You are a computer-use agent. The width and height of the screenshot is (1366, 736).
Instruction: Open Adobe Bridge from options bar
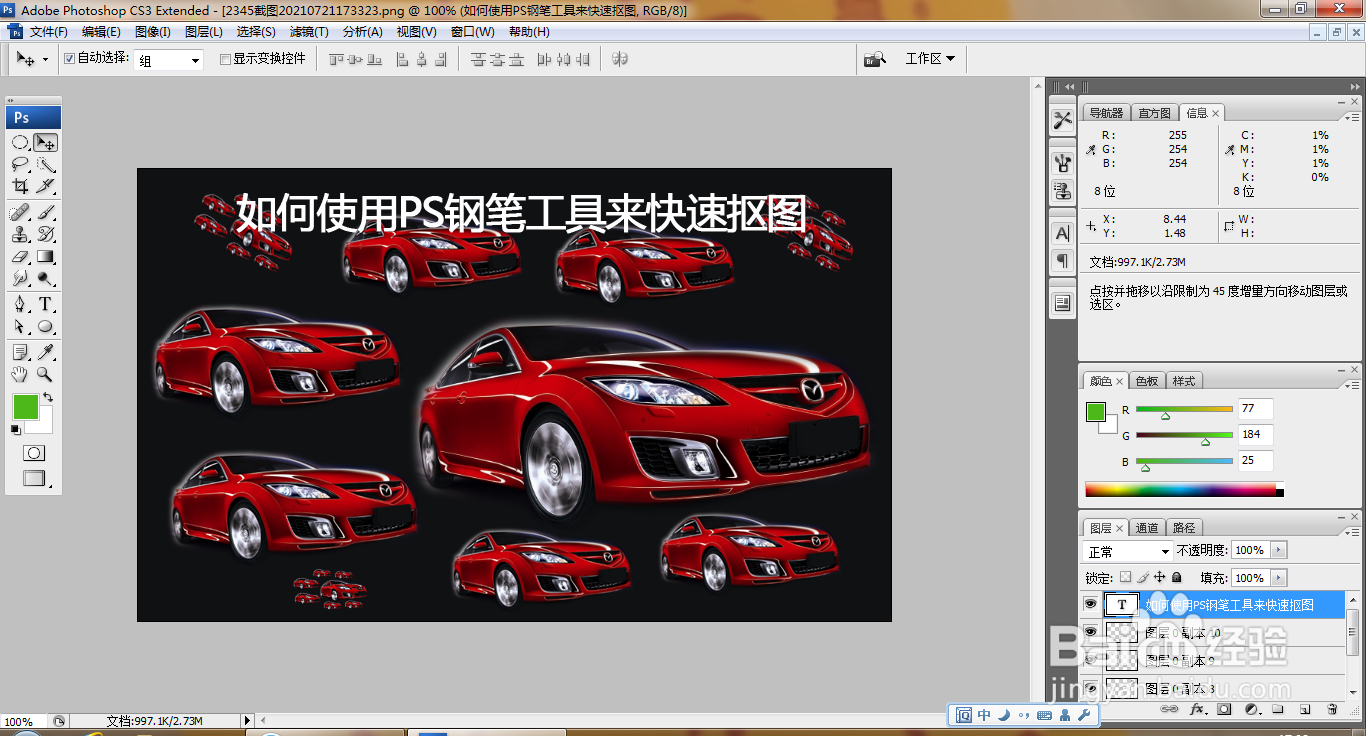tap(875, 59)
